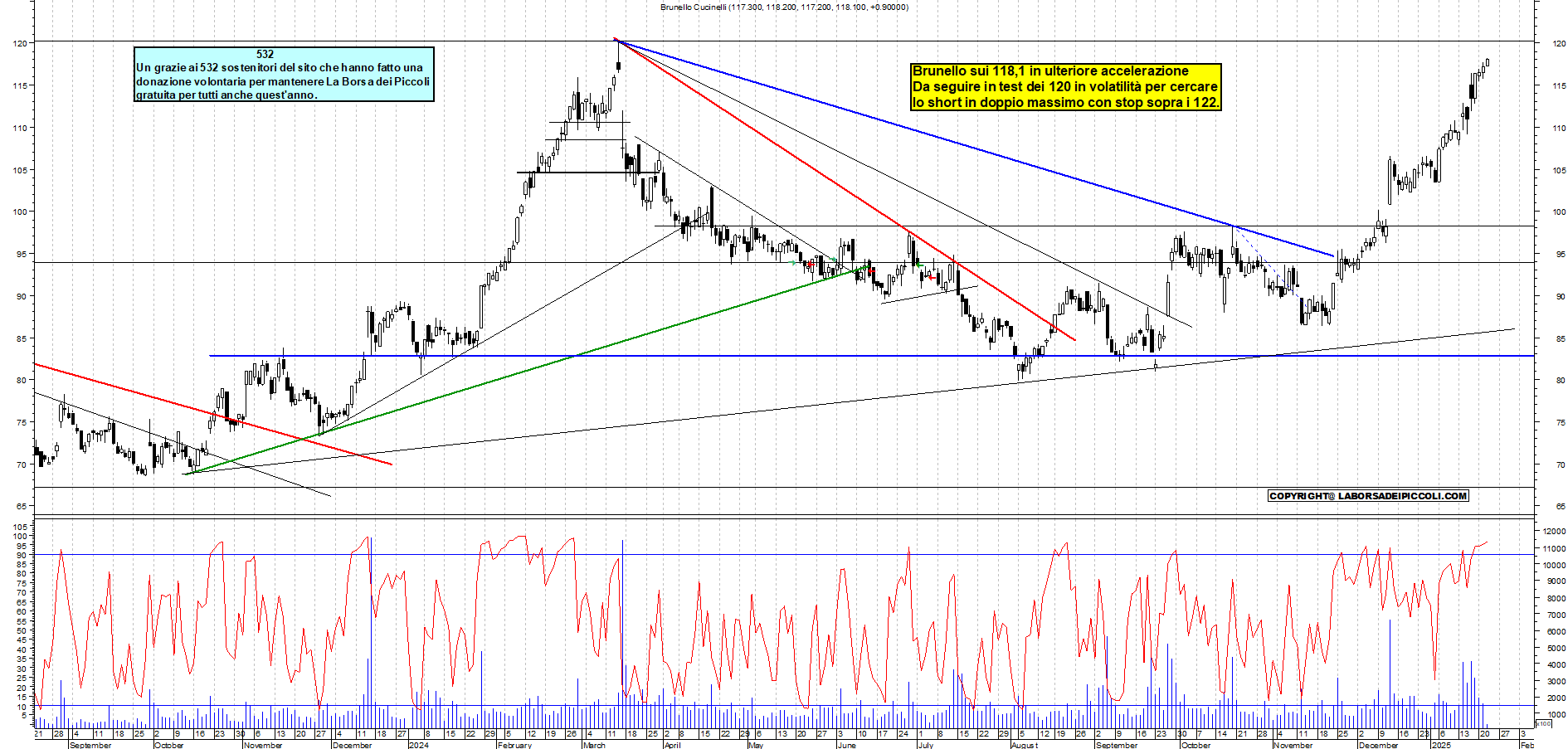Click the 'gratuita per tutti anche quest'anno' line
Screen dimensions: 1568x749
click(x=226, y=95)
